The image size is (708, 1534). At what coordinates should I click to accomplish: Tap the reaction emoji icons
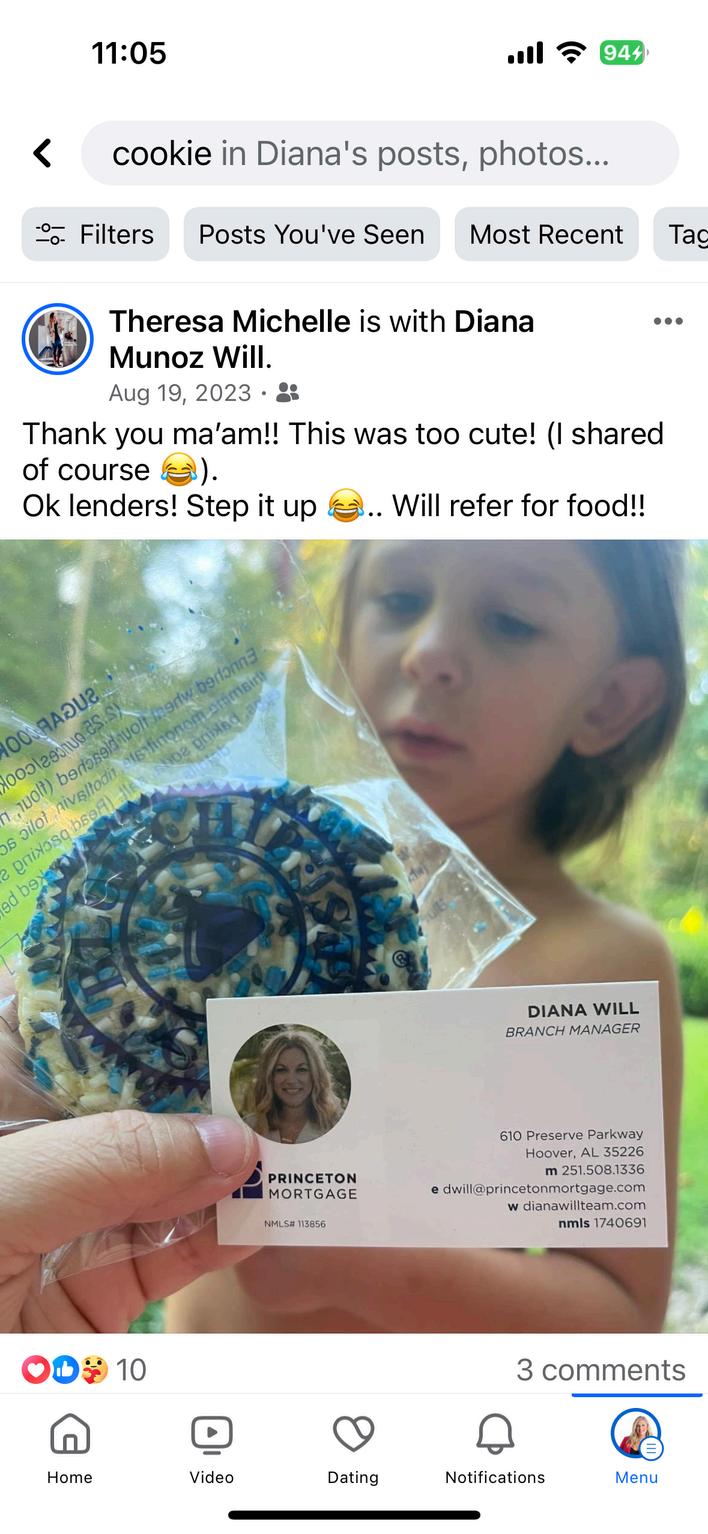65,1369
